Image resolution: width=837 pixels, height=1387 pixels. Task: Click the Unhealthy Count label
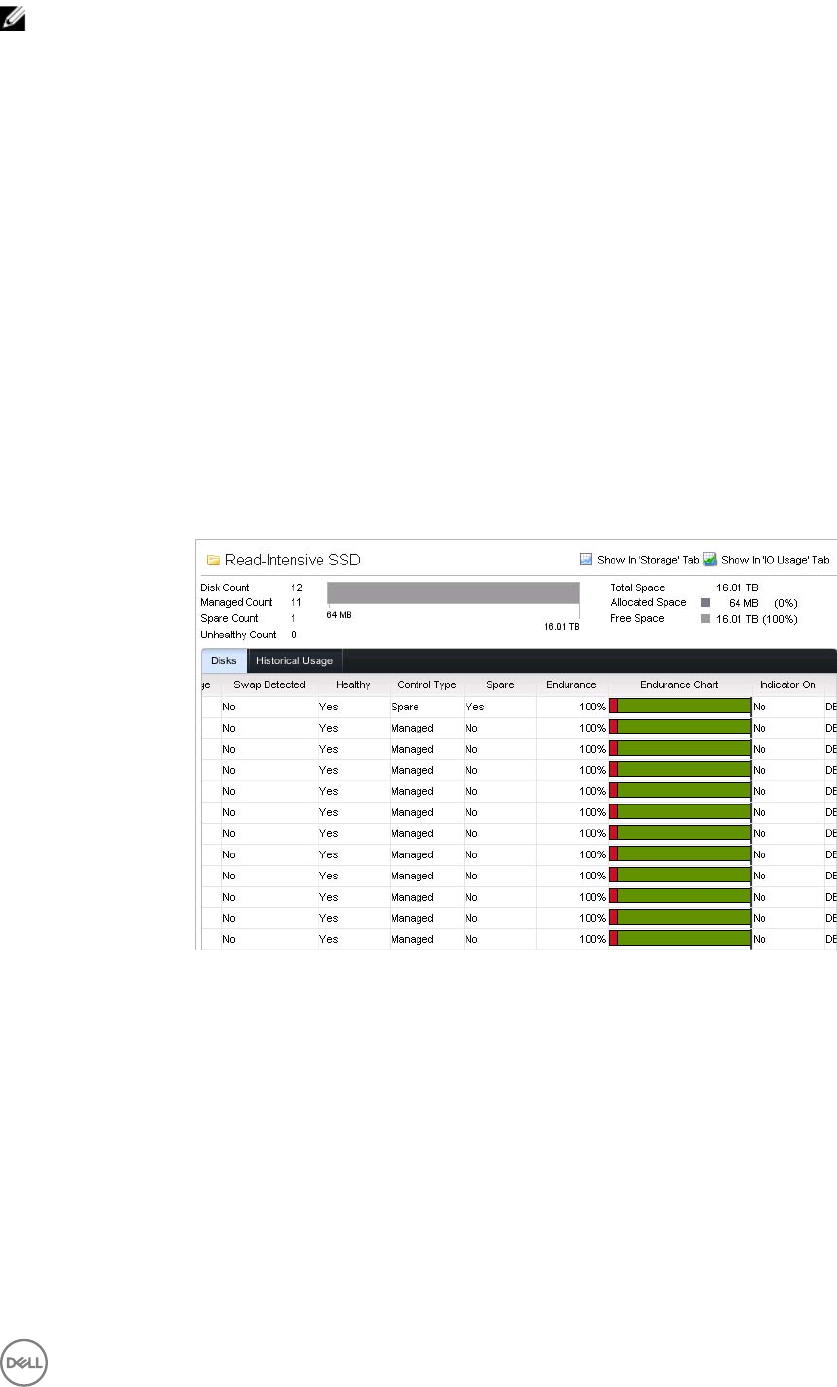point(238,635)
